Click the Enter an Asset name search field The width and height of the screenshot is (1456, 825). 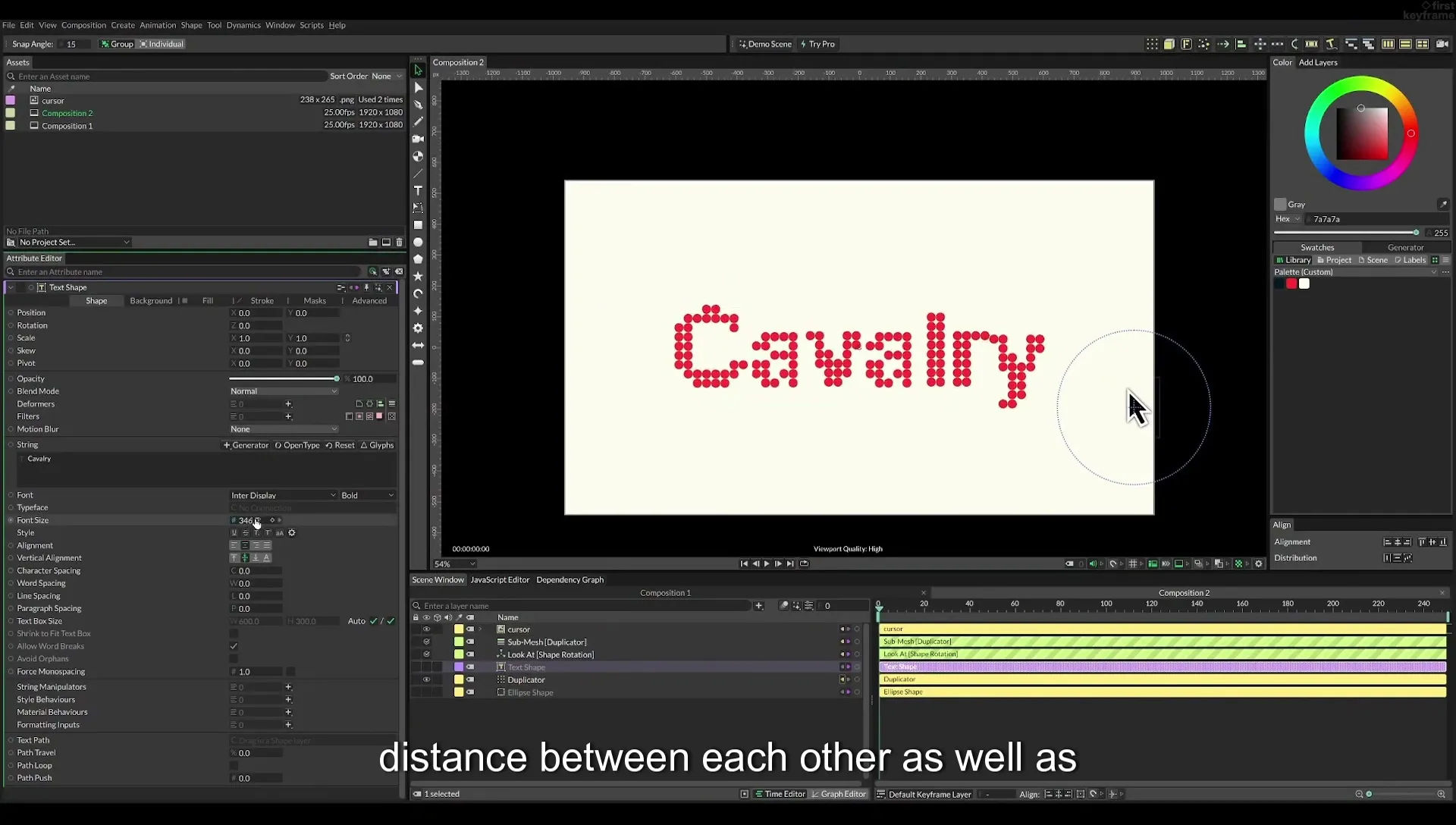coord(167,77)
